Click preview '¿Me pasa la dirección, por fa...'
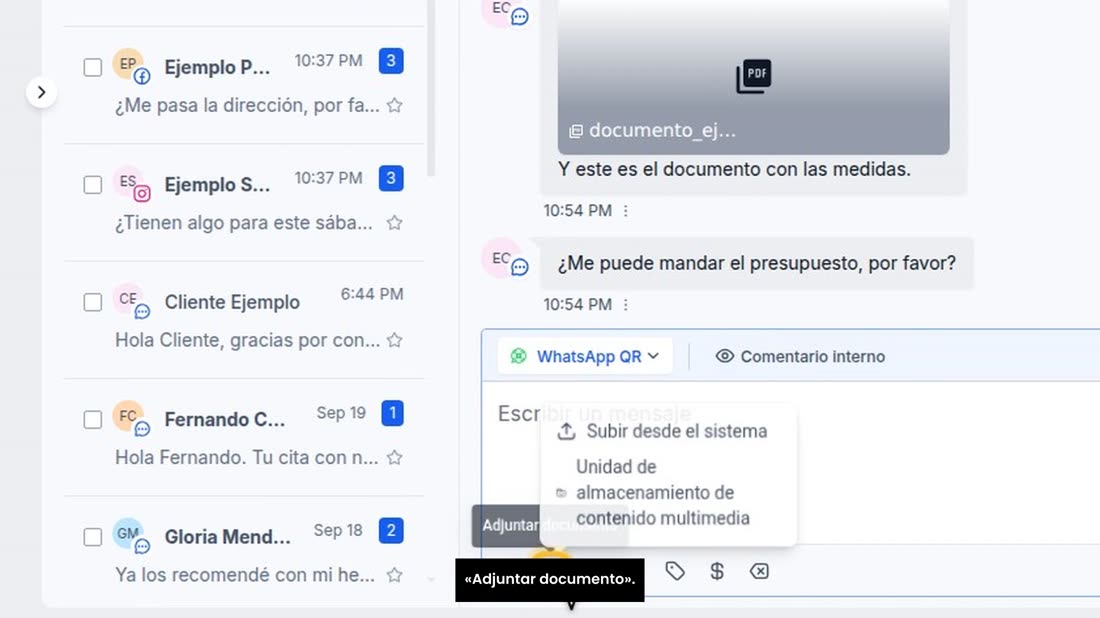Image resolution: width=1100 pixels, height=618 pixels. click(x=247, y=105)
